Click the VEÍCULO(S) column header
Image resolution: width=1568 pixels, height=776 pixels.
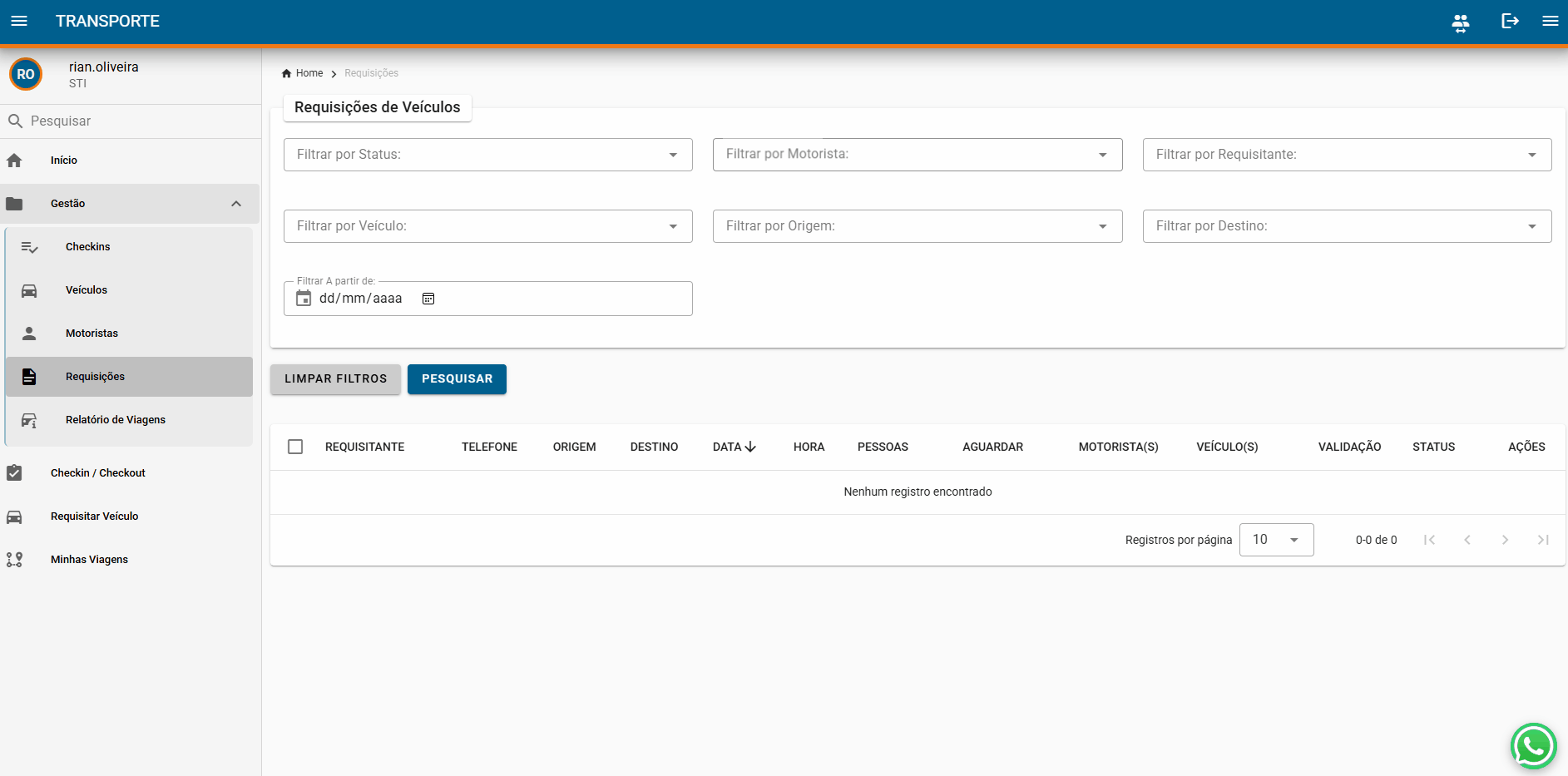(x=1227, y=447)
